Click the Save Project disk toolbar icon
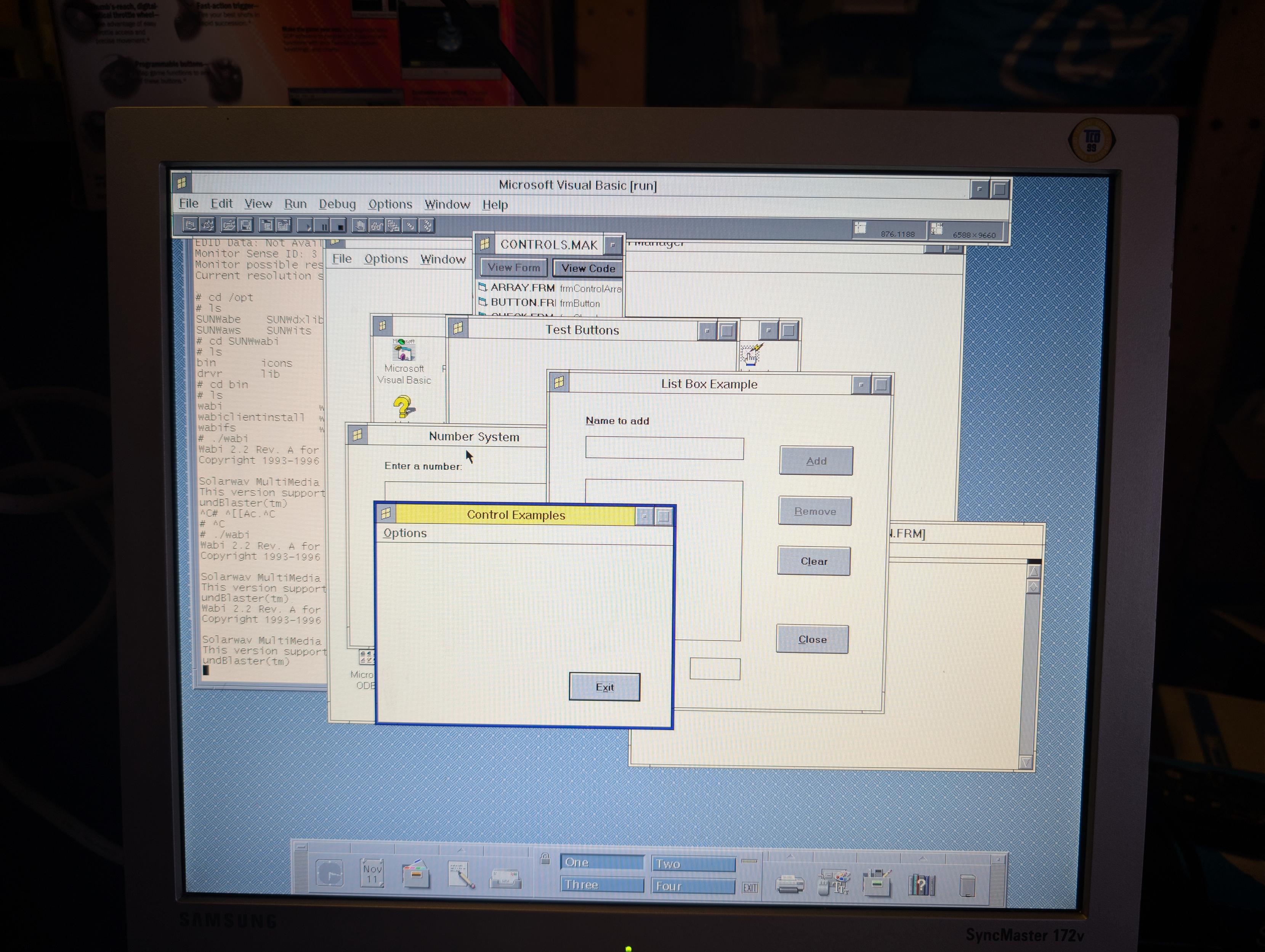Screen dimensions: 1265x952 pos(245,225)
